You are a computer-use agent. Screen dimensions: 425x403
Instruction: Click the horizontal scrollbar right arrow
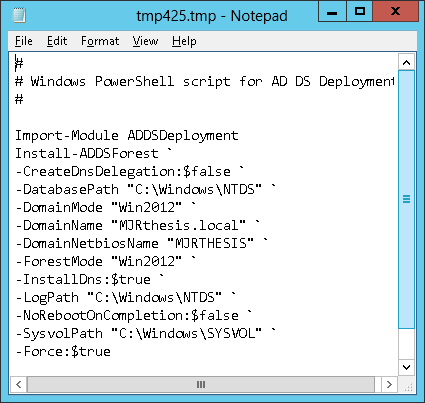(x=389, y=384)
